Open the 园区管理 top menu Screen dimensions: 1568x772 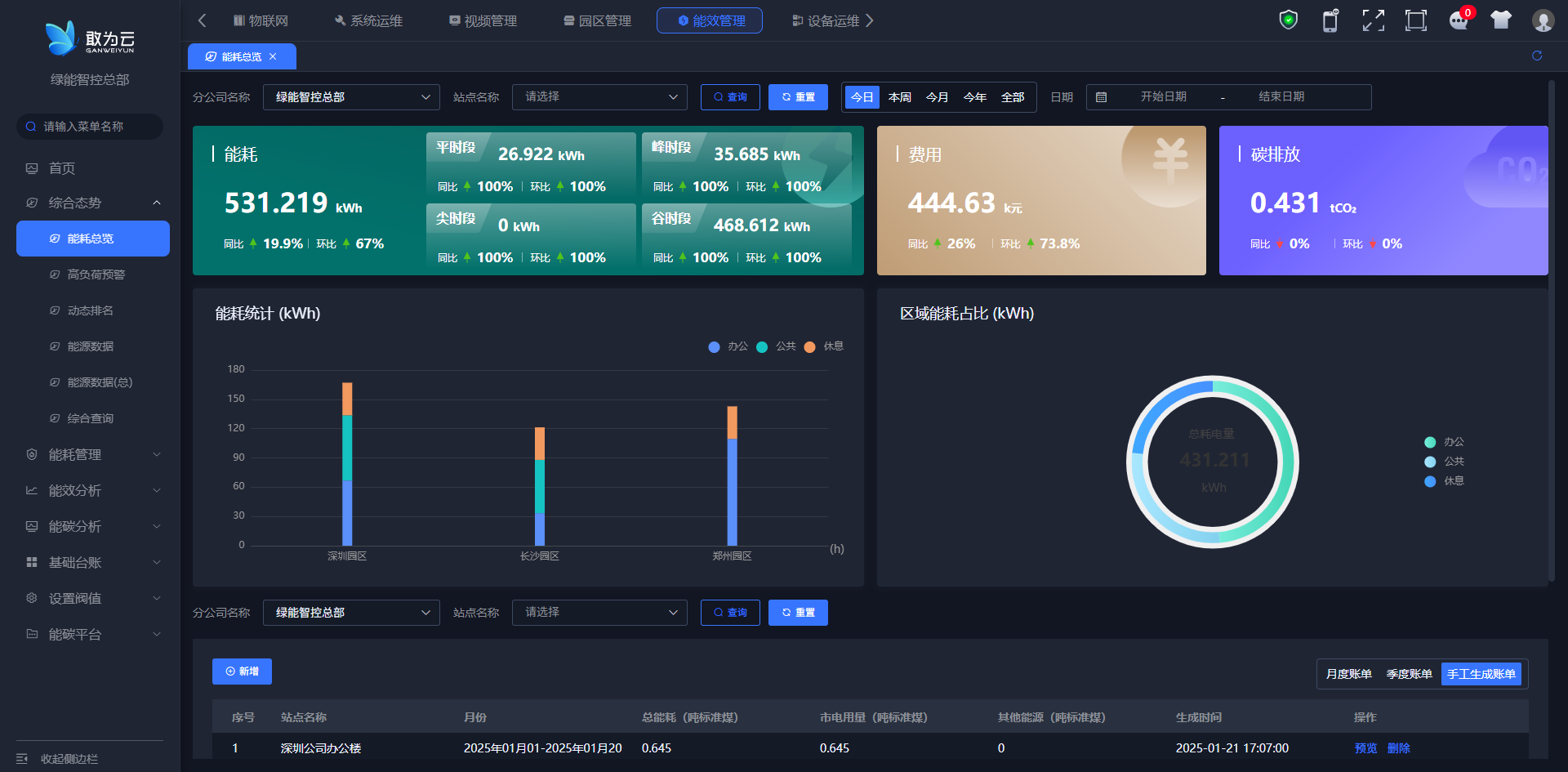click(597, 20)
